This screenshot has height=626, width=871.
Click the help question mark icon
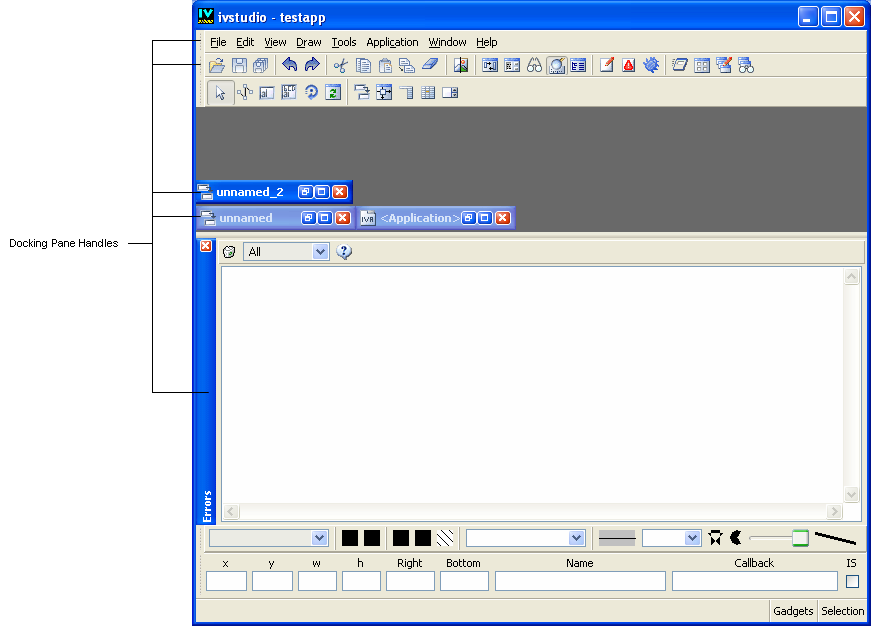coord(344,252)
